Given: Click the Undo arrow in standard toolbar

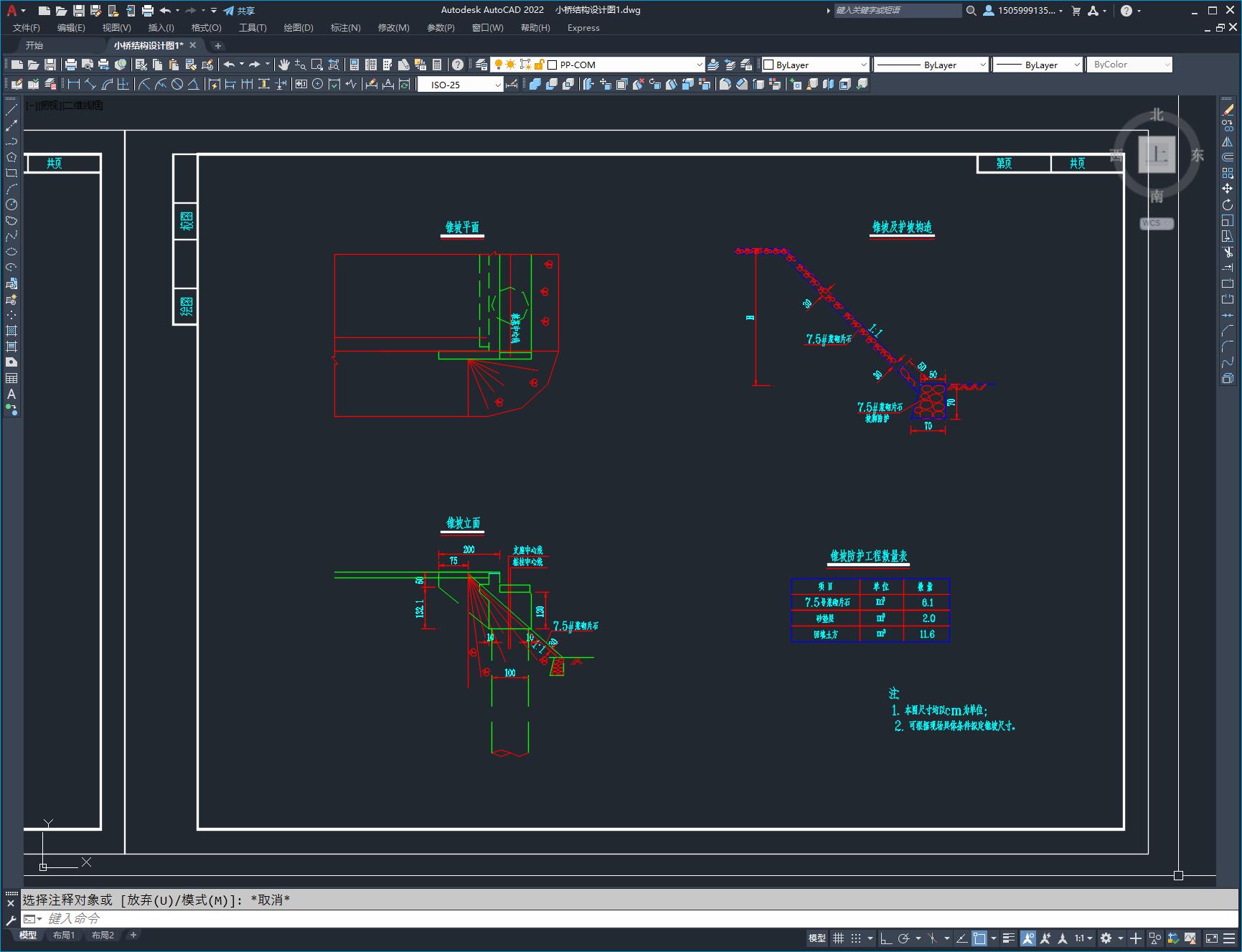Looking at the screenshot, I should (x=229, y=65).
